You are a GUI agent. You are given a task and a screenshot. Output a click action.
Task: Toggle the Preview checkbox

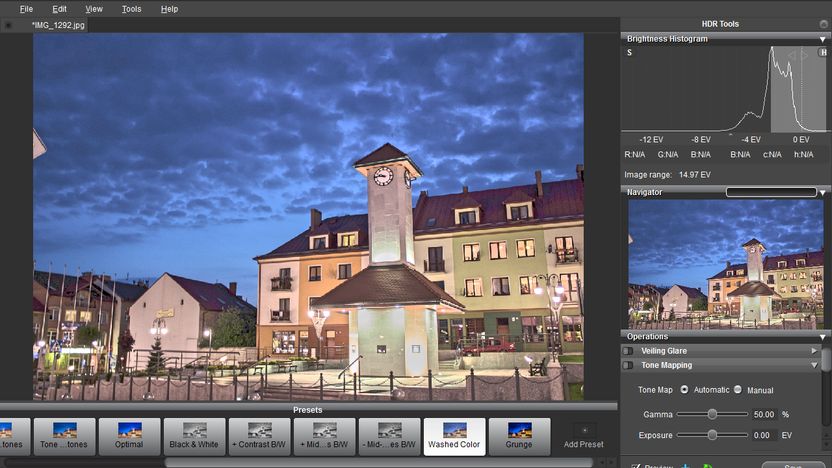coord(635,466)
